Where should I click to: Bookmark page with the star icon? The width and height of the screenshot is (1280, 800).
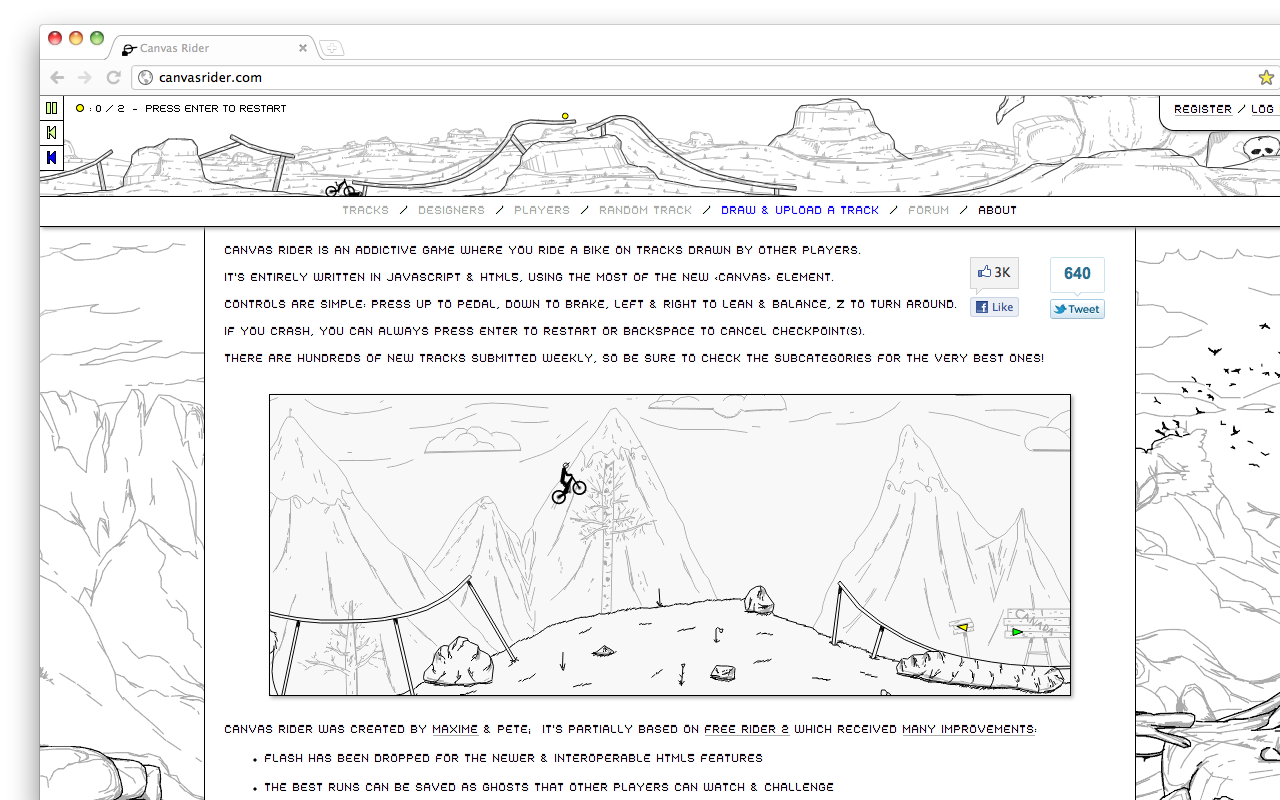click(x=1266, y=77)
